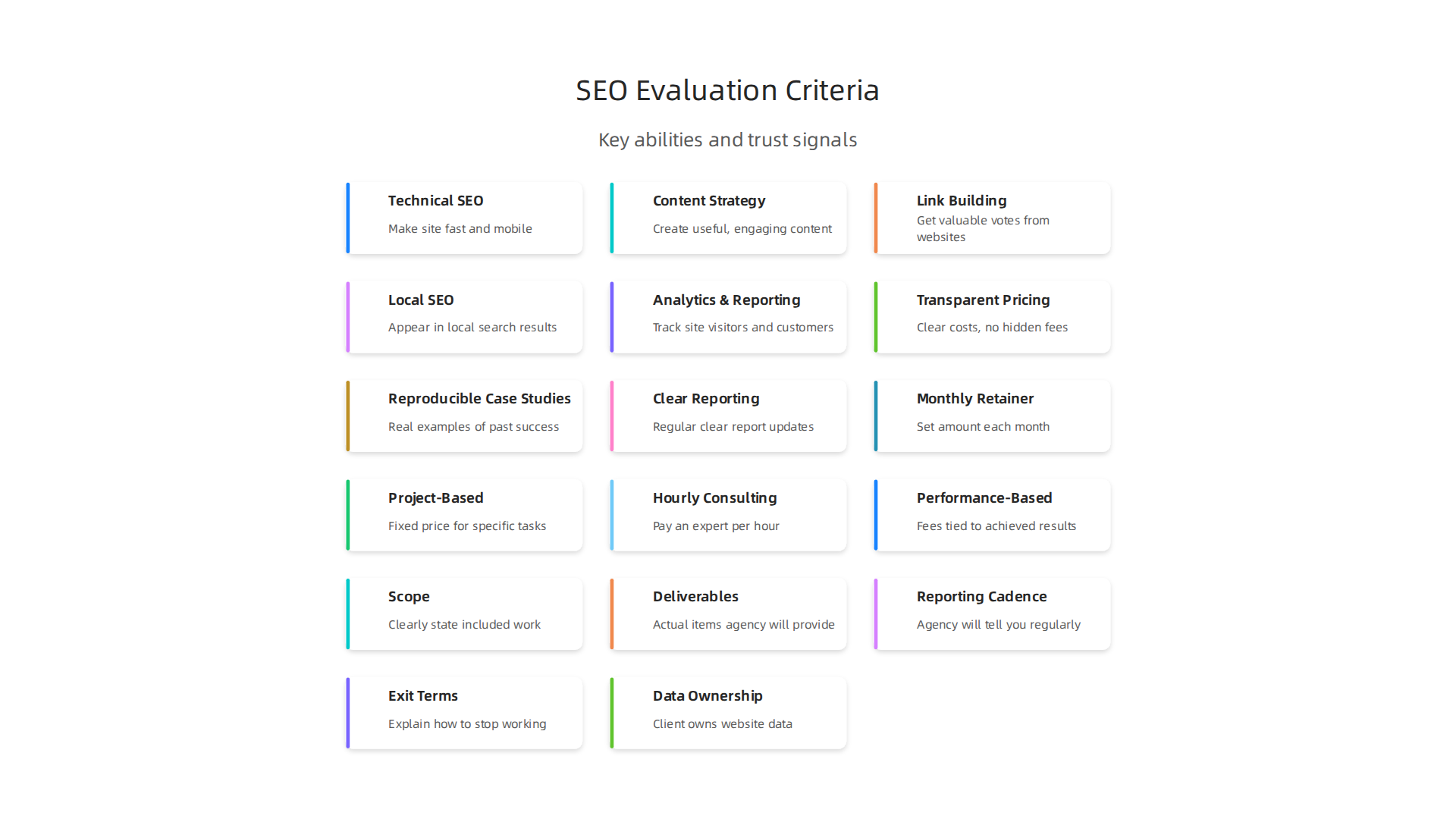Screen dimensions: 1456x819
Task: Select the Reproducible Case Studies title
Action: click(479, 399)
